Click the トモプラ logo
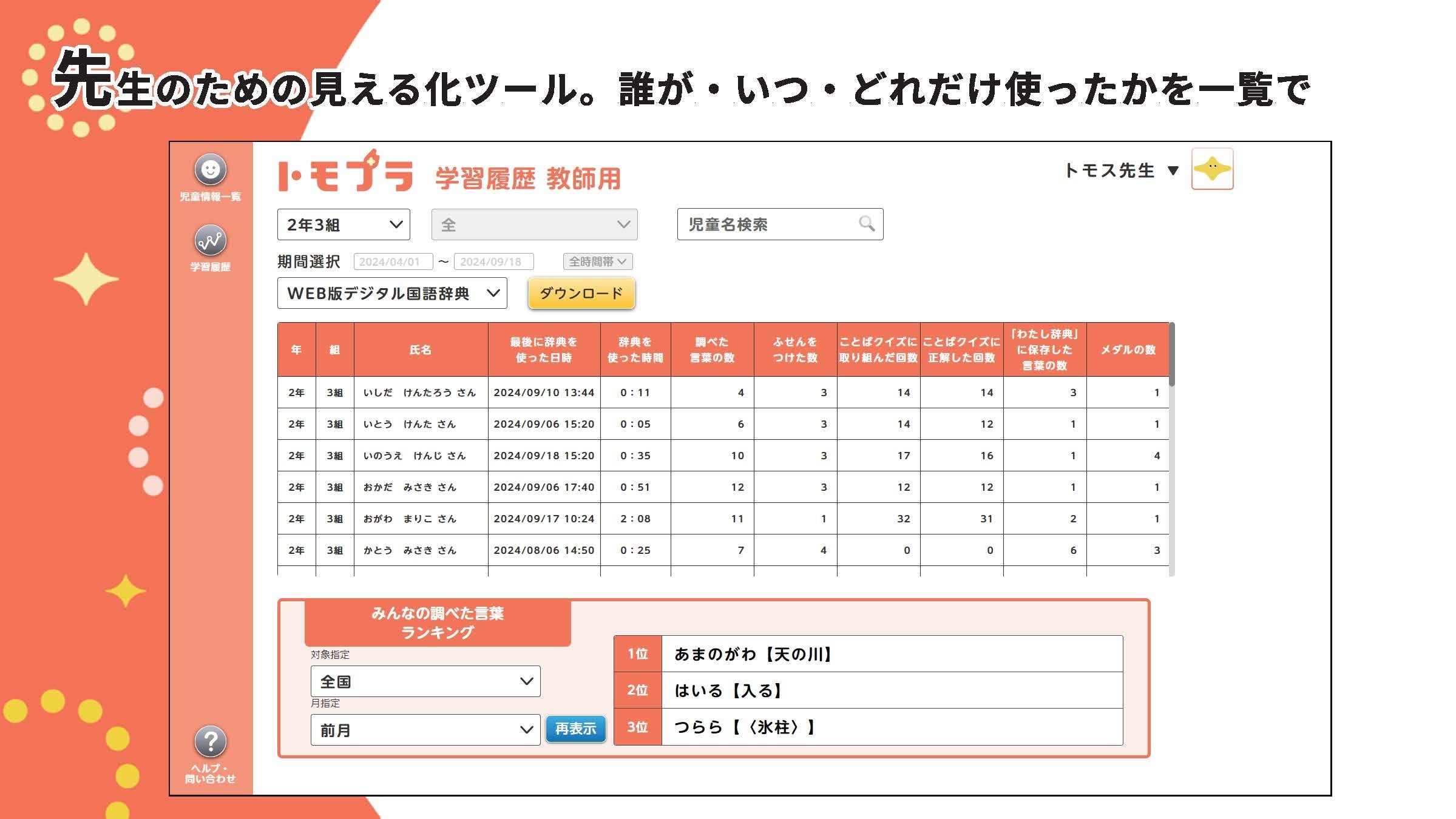 [x=345, y=173]
